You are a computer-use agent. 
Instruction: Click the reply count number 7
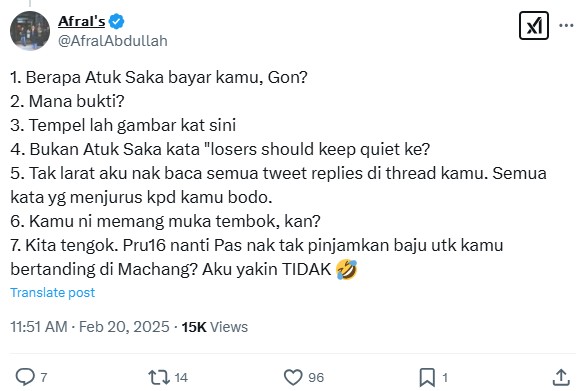coord(44,378)
